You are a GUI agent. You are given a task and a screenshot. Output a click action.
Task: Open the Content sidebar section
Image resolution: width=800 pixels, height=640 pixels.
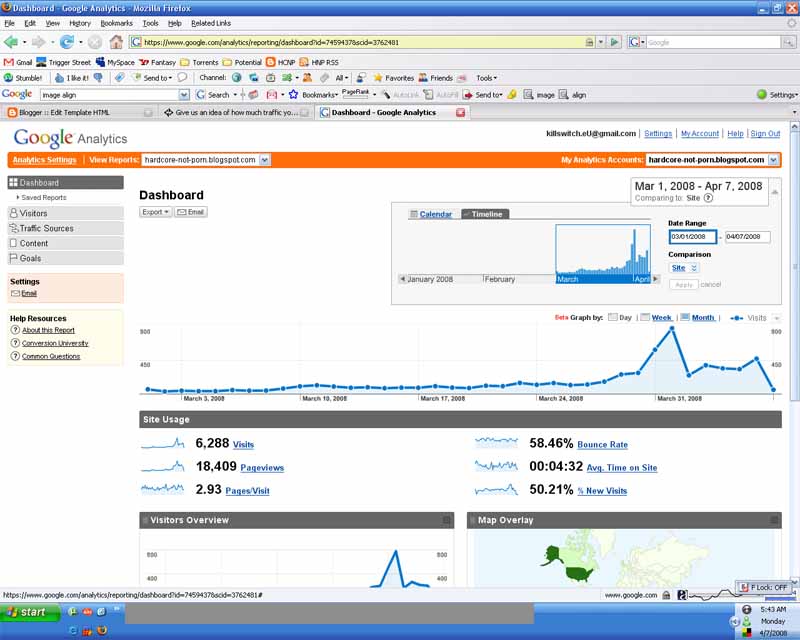(65, 243)
